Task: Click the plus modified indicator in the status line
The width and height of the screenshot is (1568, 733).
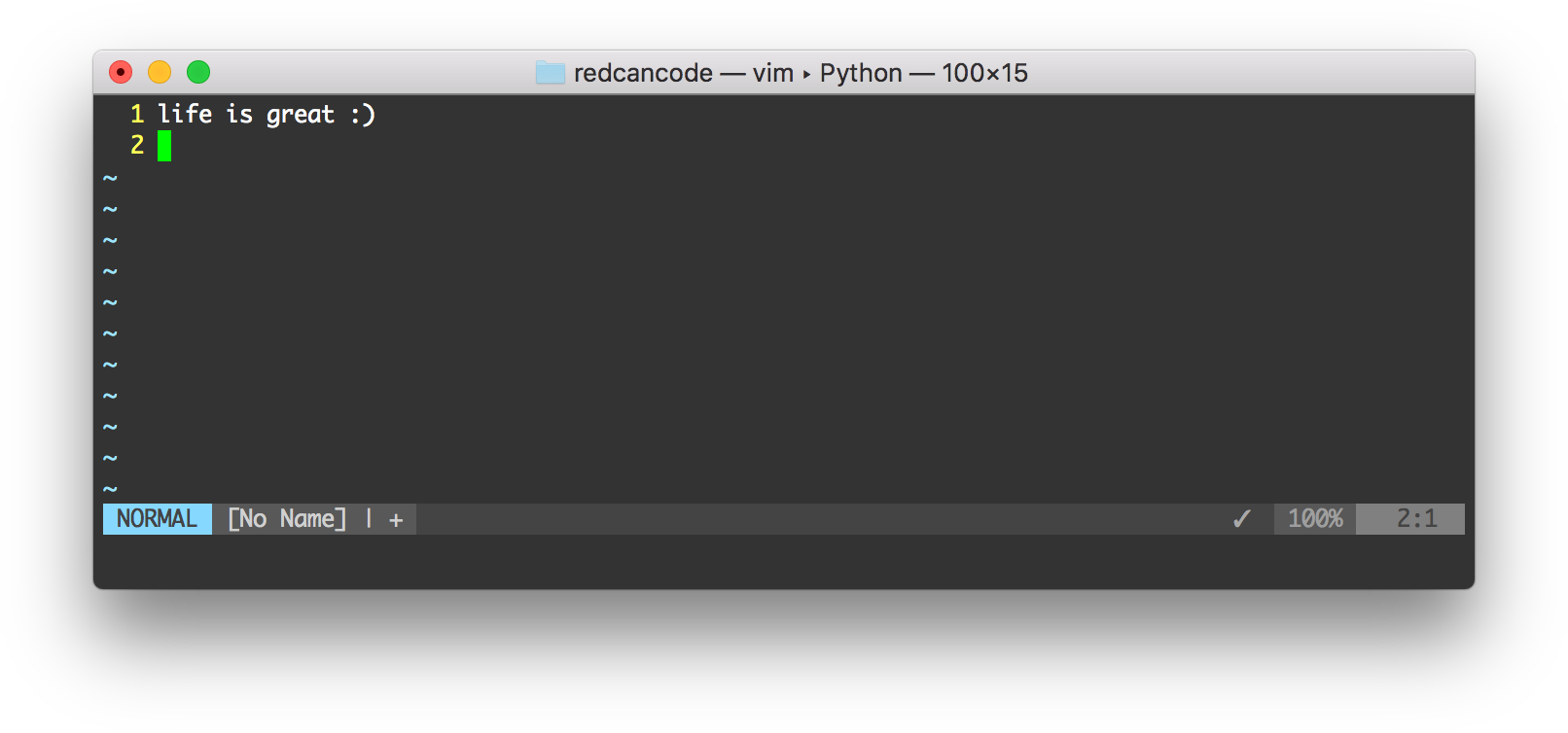Action: point(396,520)
